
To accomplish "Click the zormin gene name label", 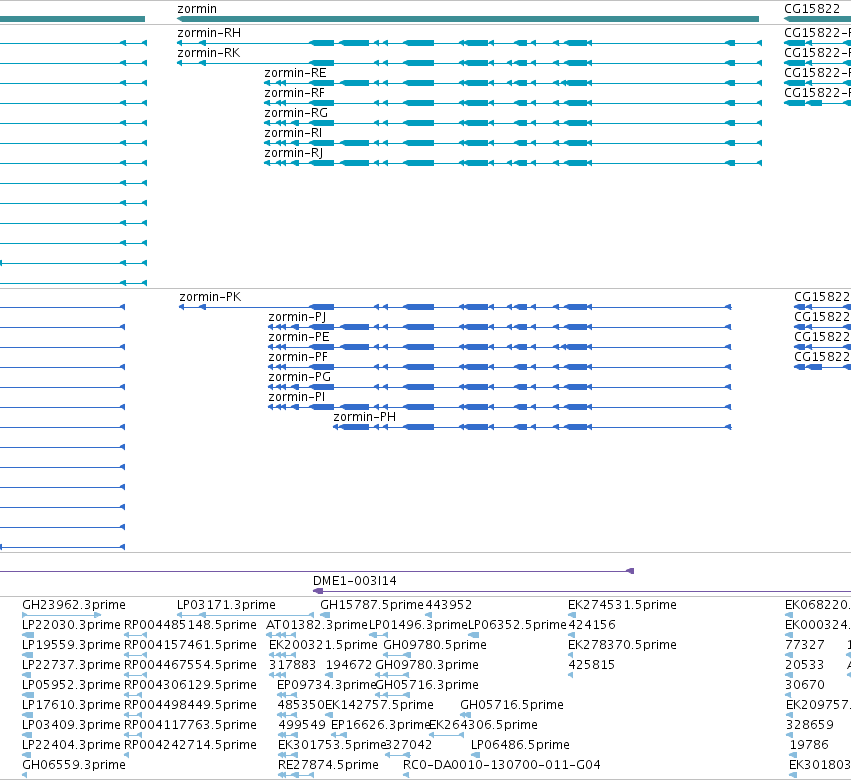I will (197, 9).
